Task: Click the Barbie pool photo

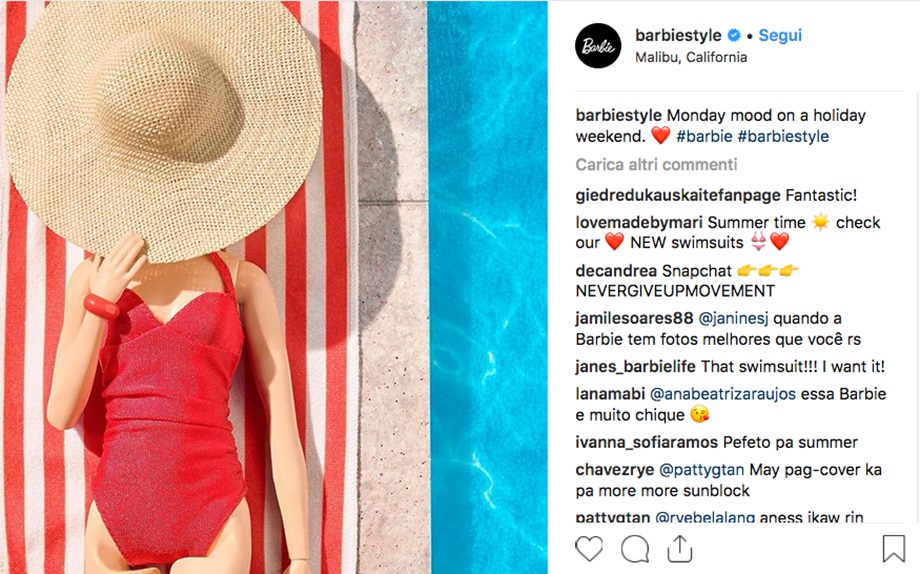Action: coord(274,287)
